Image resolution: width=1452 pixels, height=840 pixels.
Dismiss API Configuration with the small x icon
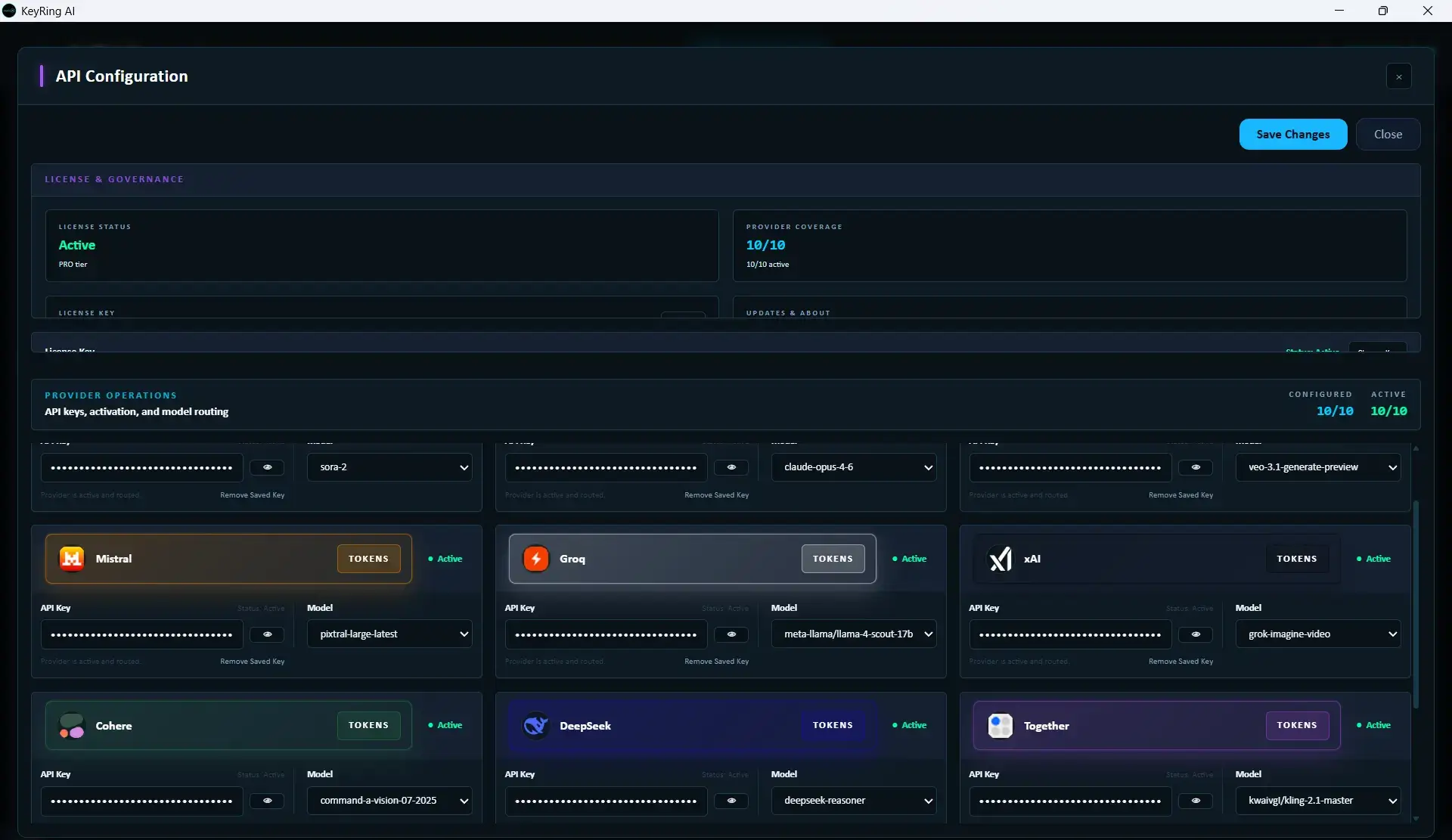pos(1398,76)
